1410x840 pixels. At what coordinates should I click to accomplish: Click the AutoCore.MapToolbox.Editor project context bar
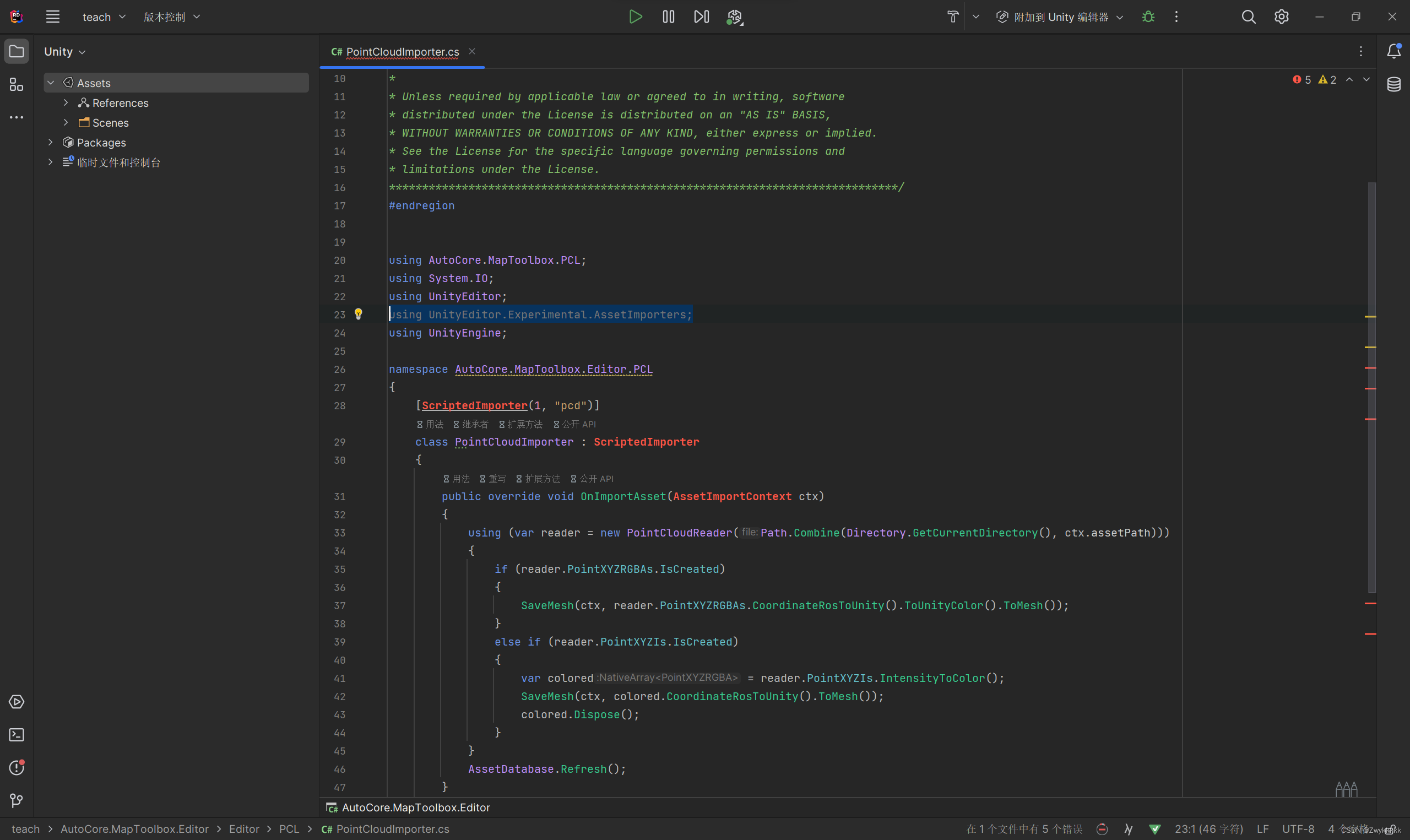click(x=409, y=808)
